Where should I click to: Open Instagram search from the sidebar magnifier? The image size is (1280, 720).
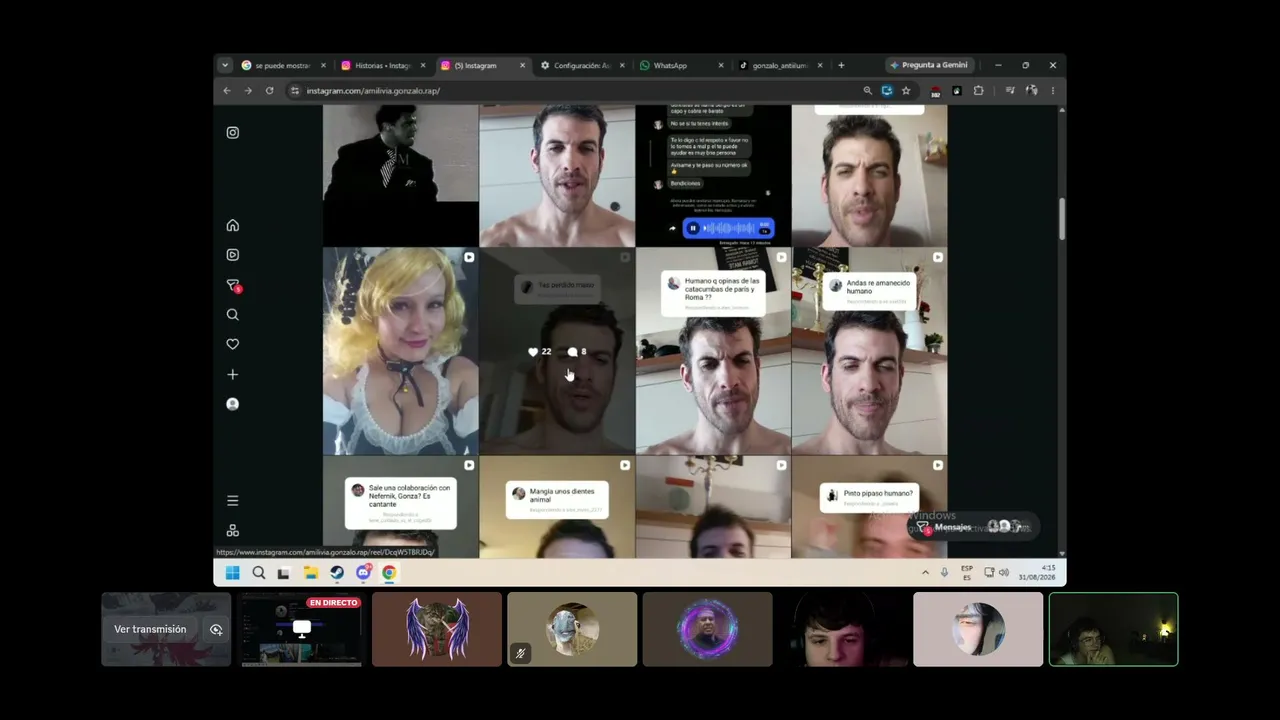pos(233,315)
